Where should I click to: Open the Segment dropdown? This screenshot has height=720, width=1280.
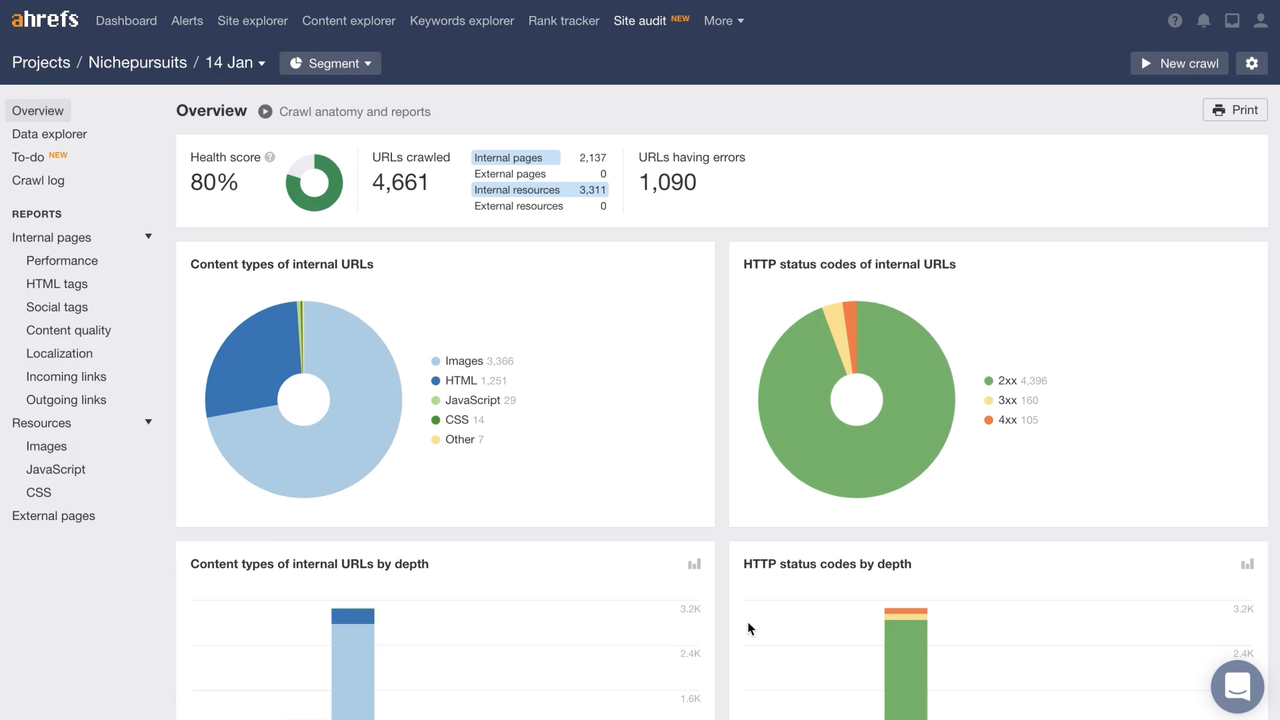330,63
